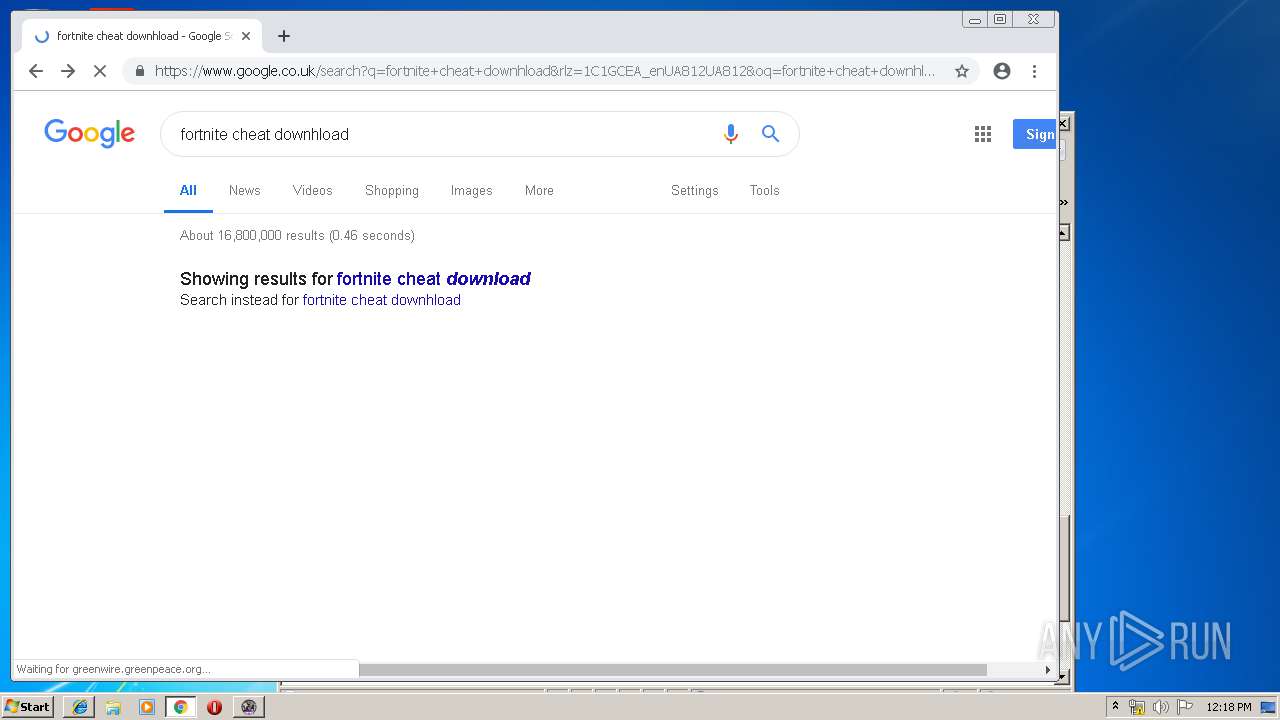
Task: Click the address bar URL
Action: coord(545,71)
